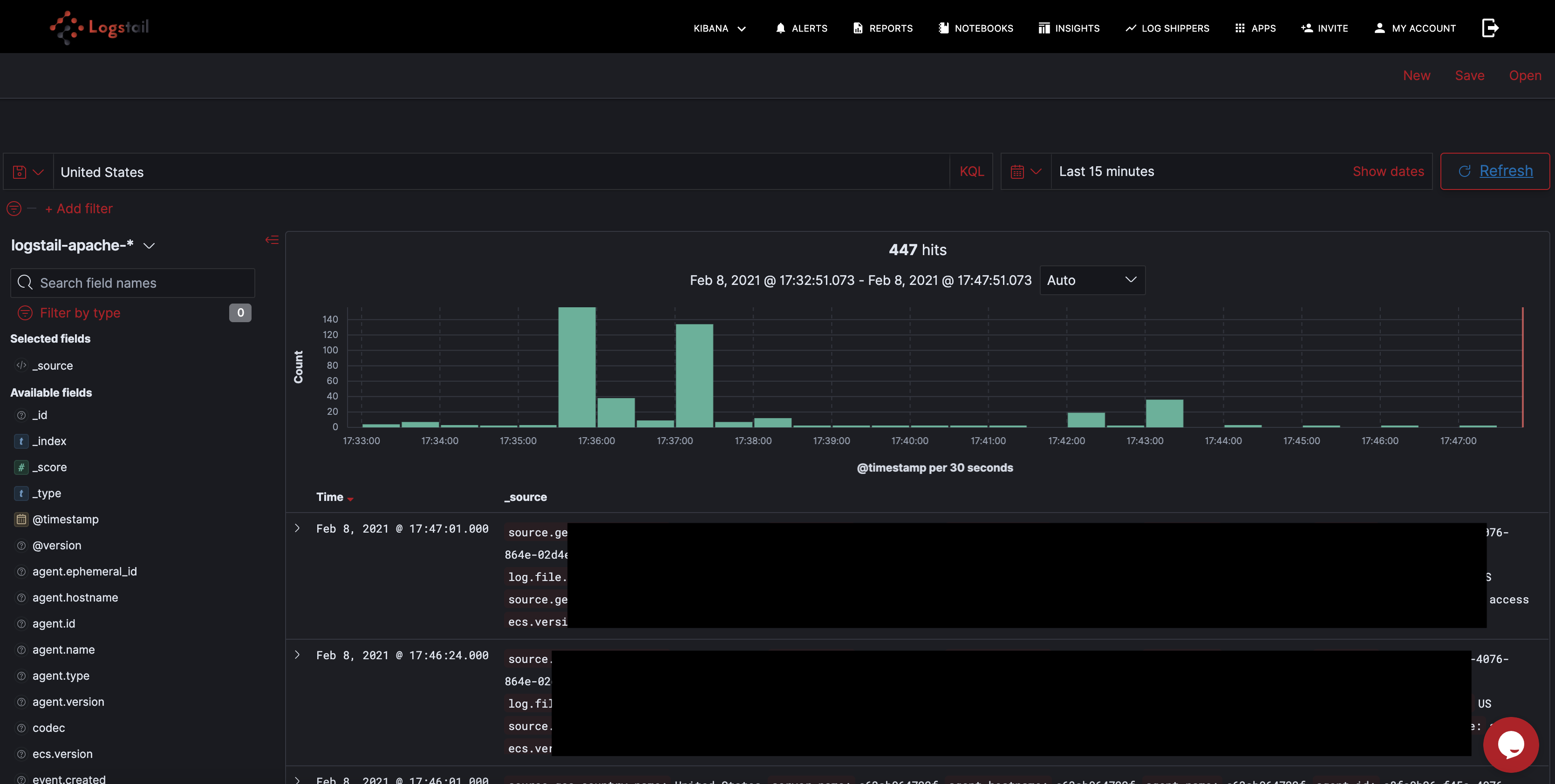Screen dimensions: 1555x784
Task: Click the tallest histogram bar at 17:35:30
Action: (x=576, y=367)
